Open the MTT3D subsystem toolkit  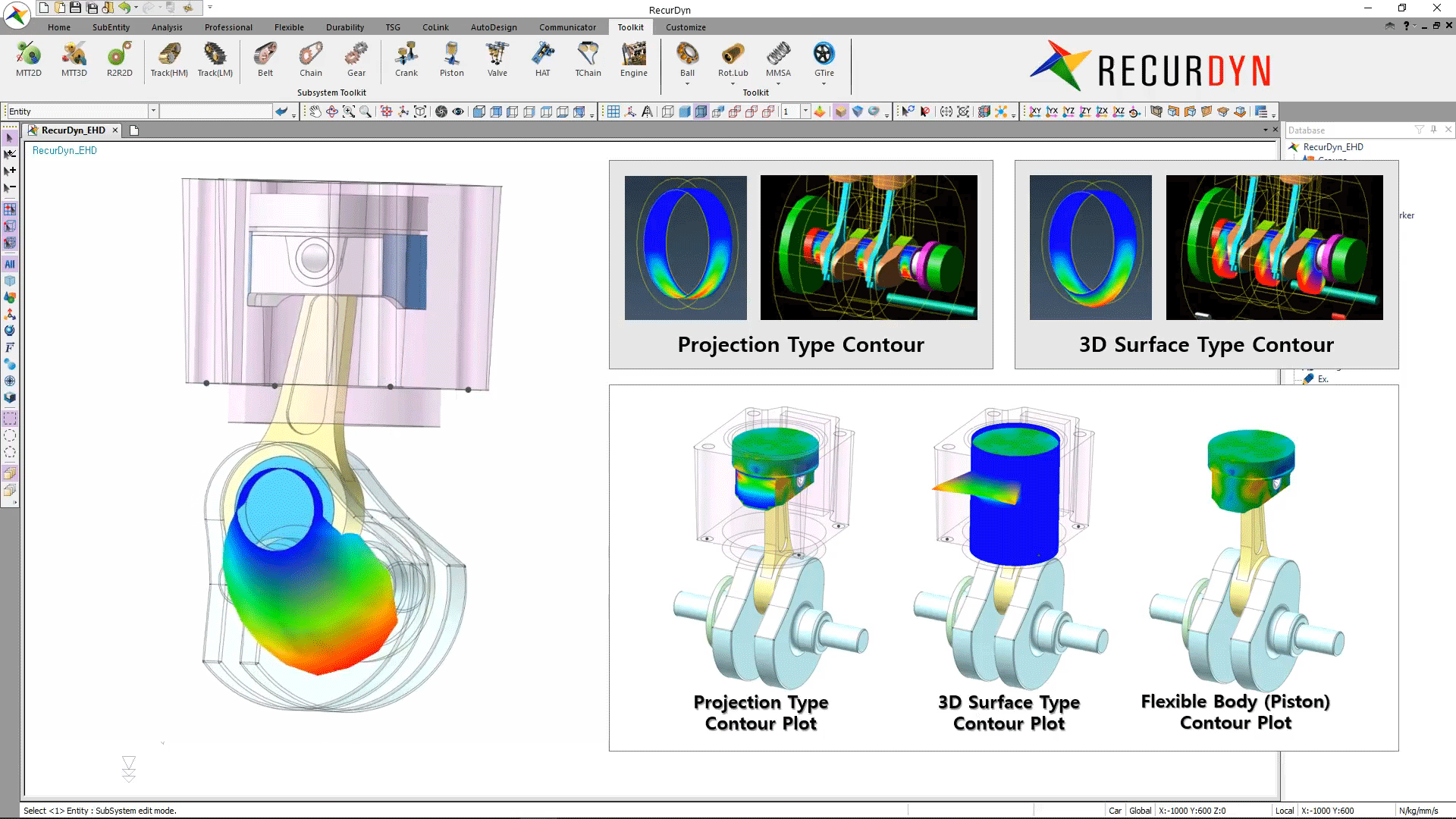tap(74, 59)
